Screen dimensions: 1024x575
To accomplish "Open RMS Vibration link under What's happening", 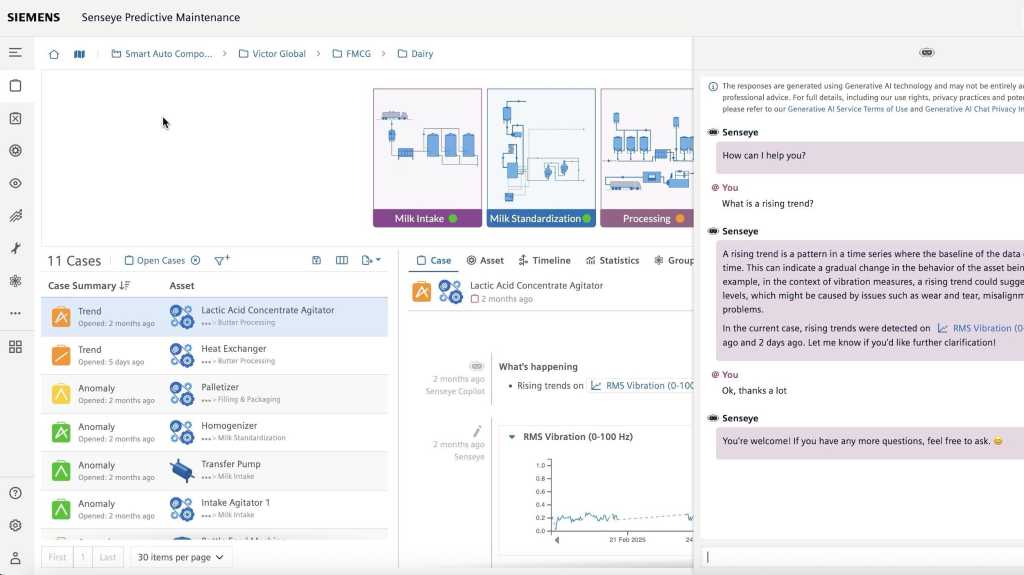I will click(x=641, y=386).
